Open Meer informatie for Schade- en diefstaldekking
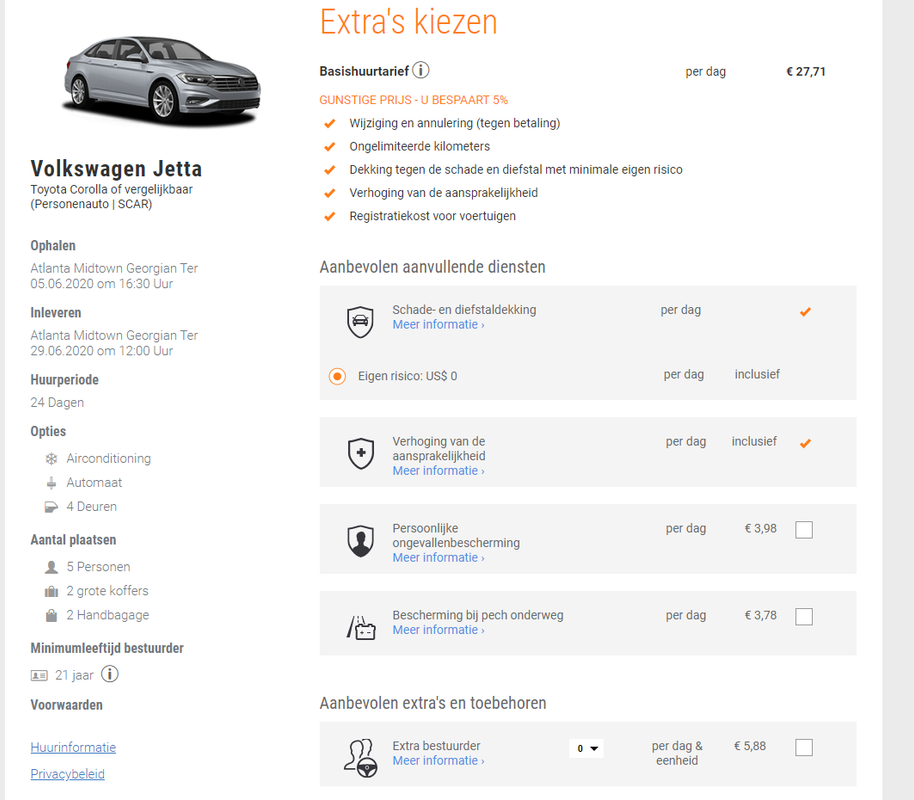Screen dimensions: 914x800 438,325
